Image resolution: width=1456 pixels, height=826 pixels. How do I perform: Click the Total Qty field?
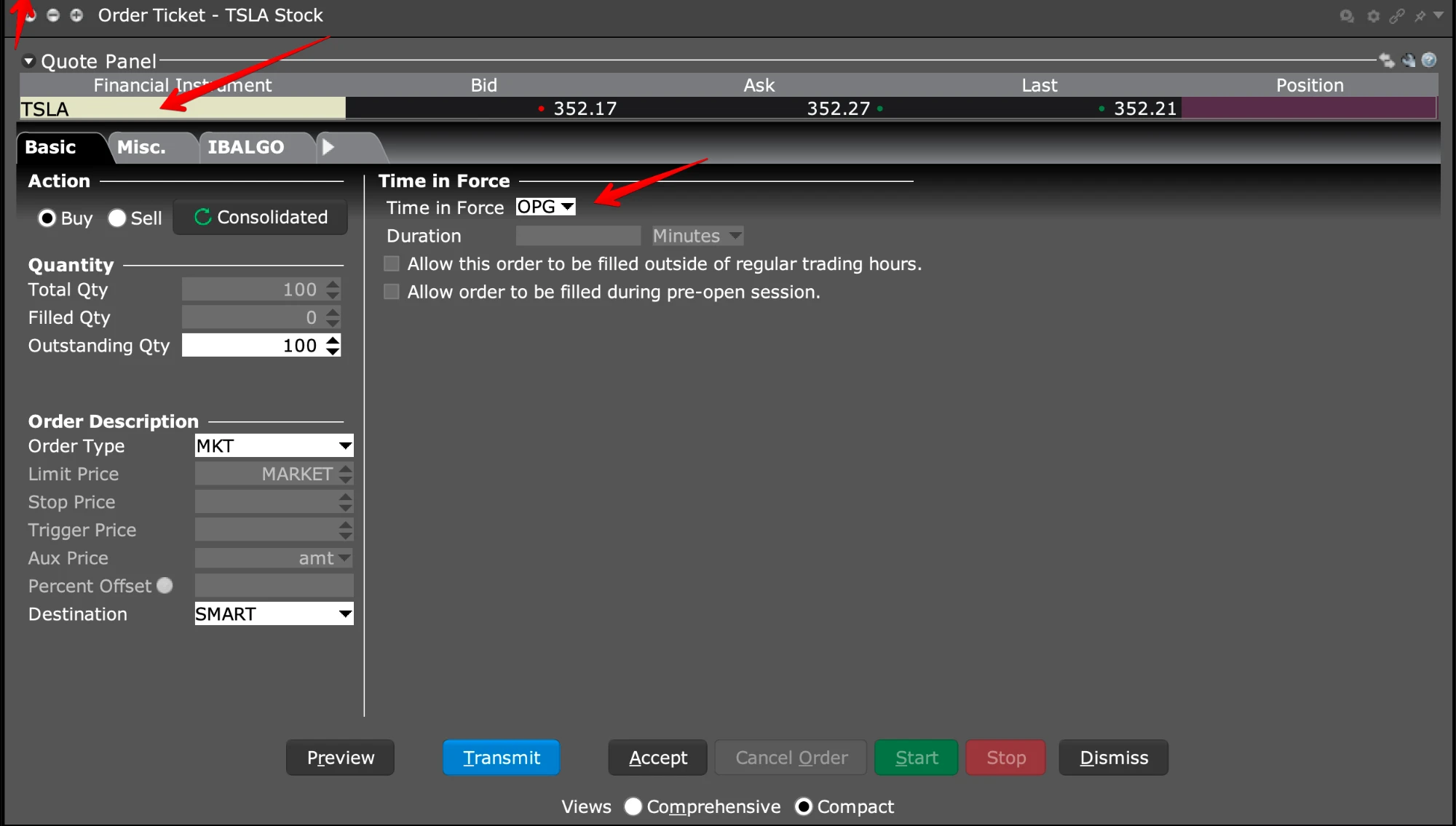pos(253,290)
